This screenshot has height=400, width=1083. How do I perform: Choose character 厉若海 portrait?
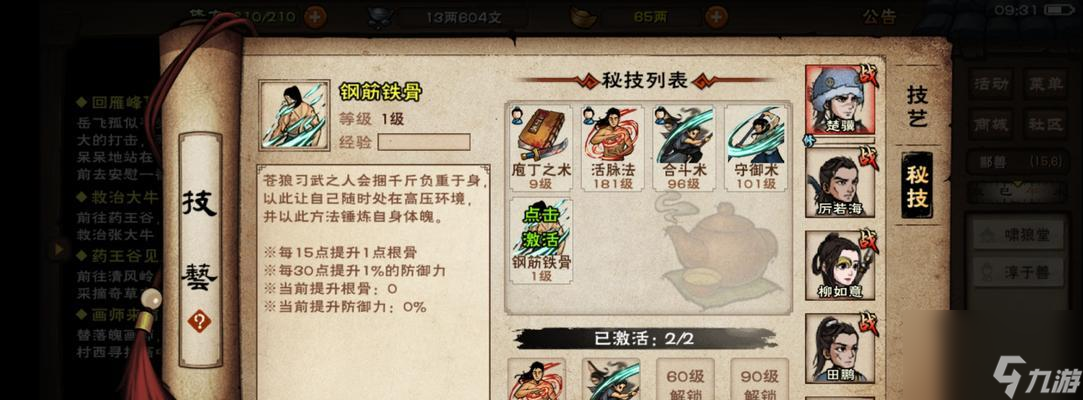click(x=840, y=182)
